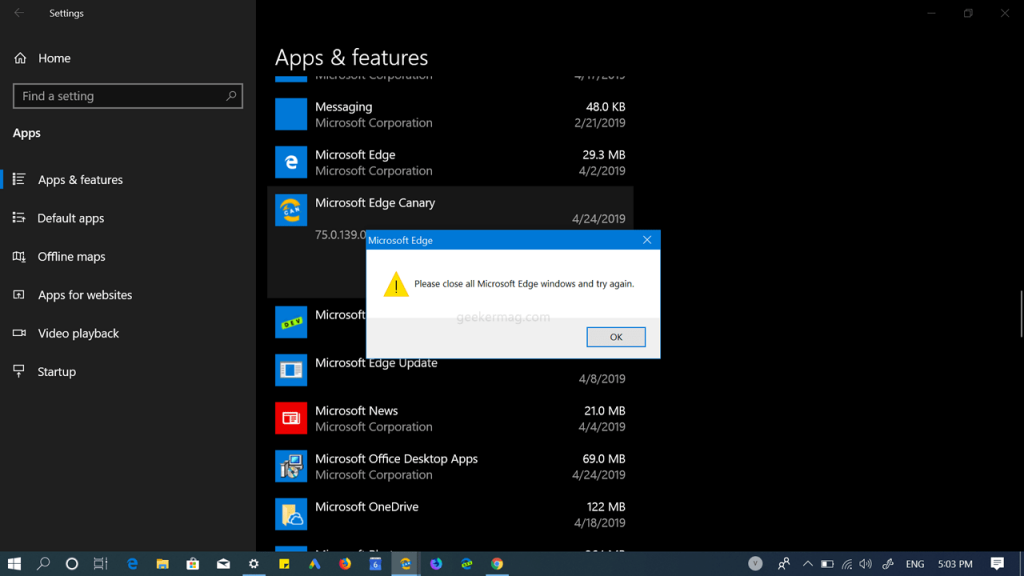1024x576 pixels.
Task: Click the search magnifier in Find a setting
Action: [x=231, y=96]
